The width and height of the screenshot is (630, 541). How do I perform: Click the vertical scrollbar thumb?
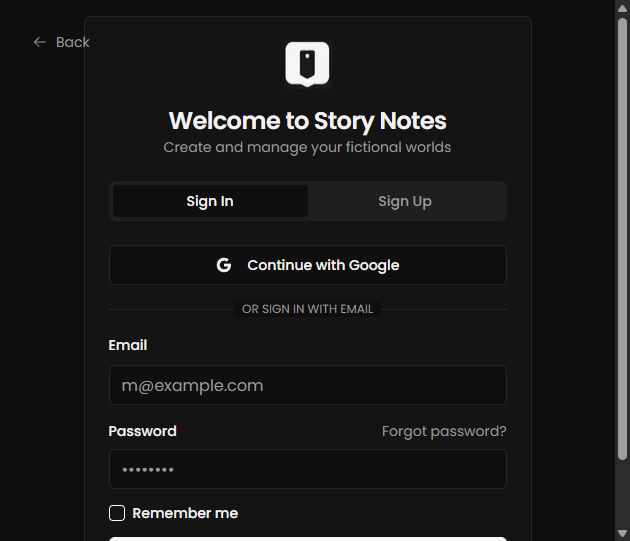(622, 239)
